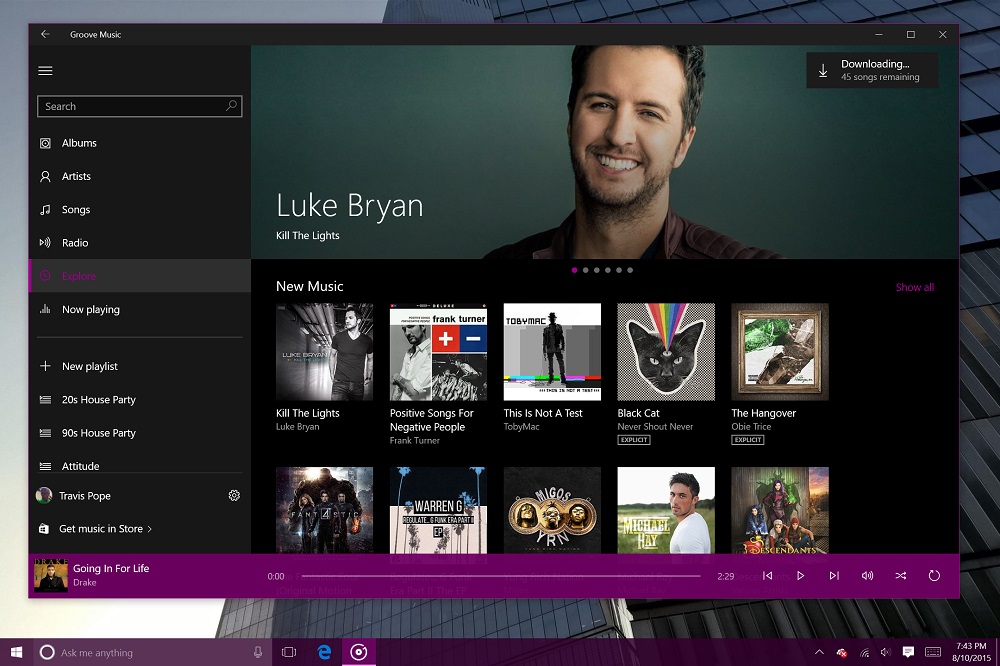
Task: Click the Store bag icon
Action: [x=44, y=529]
